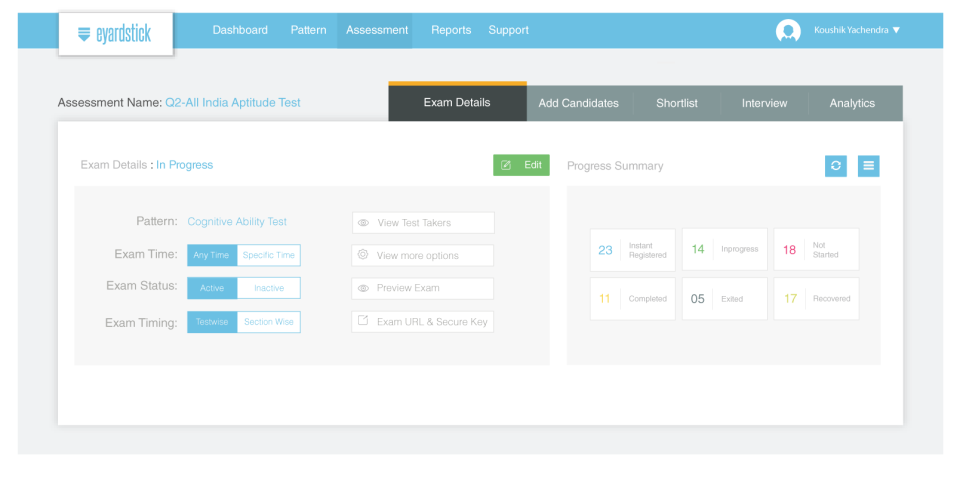The image size is (960, 478).
Task: Open the 14 Inprogress card
Action: (724, 250)
